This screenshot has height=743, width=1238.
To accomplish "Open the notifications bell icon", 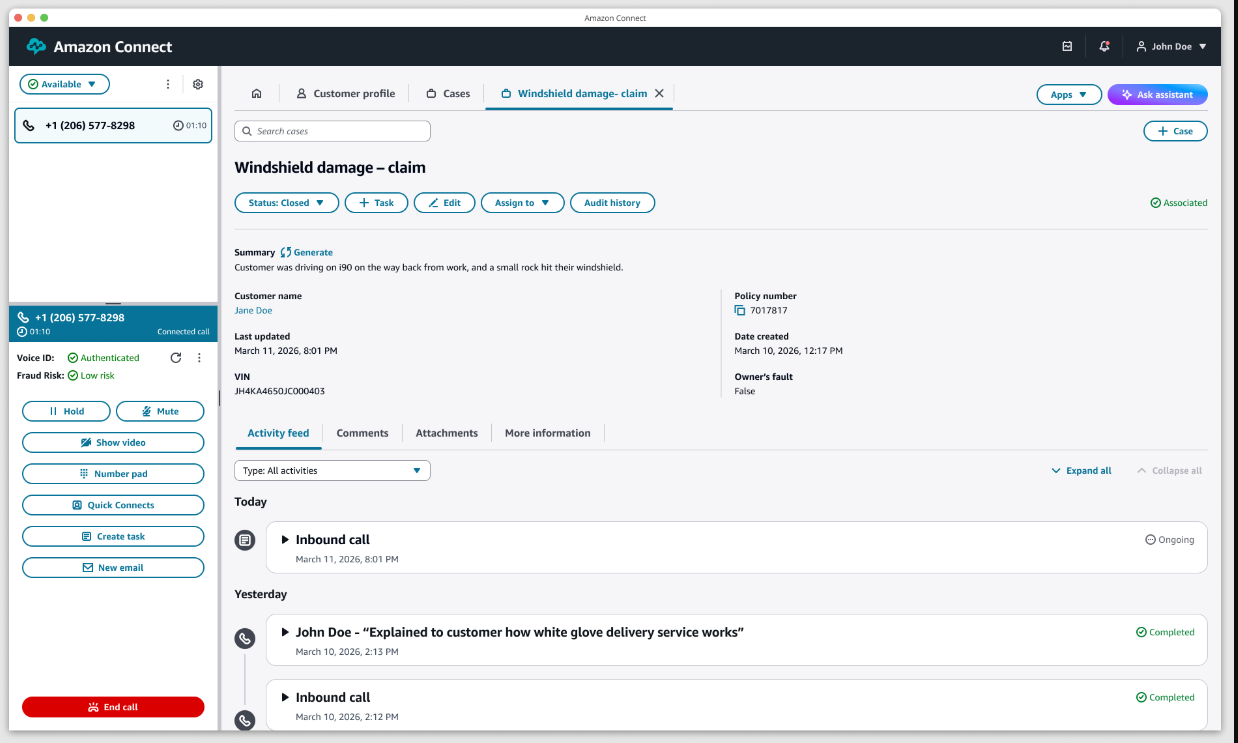I will [x=1104, y=46].
